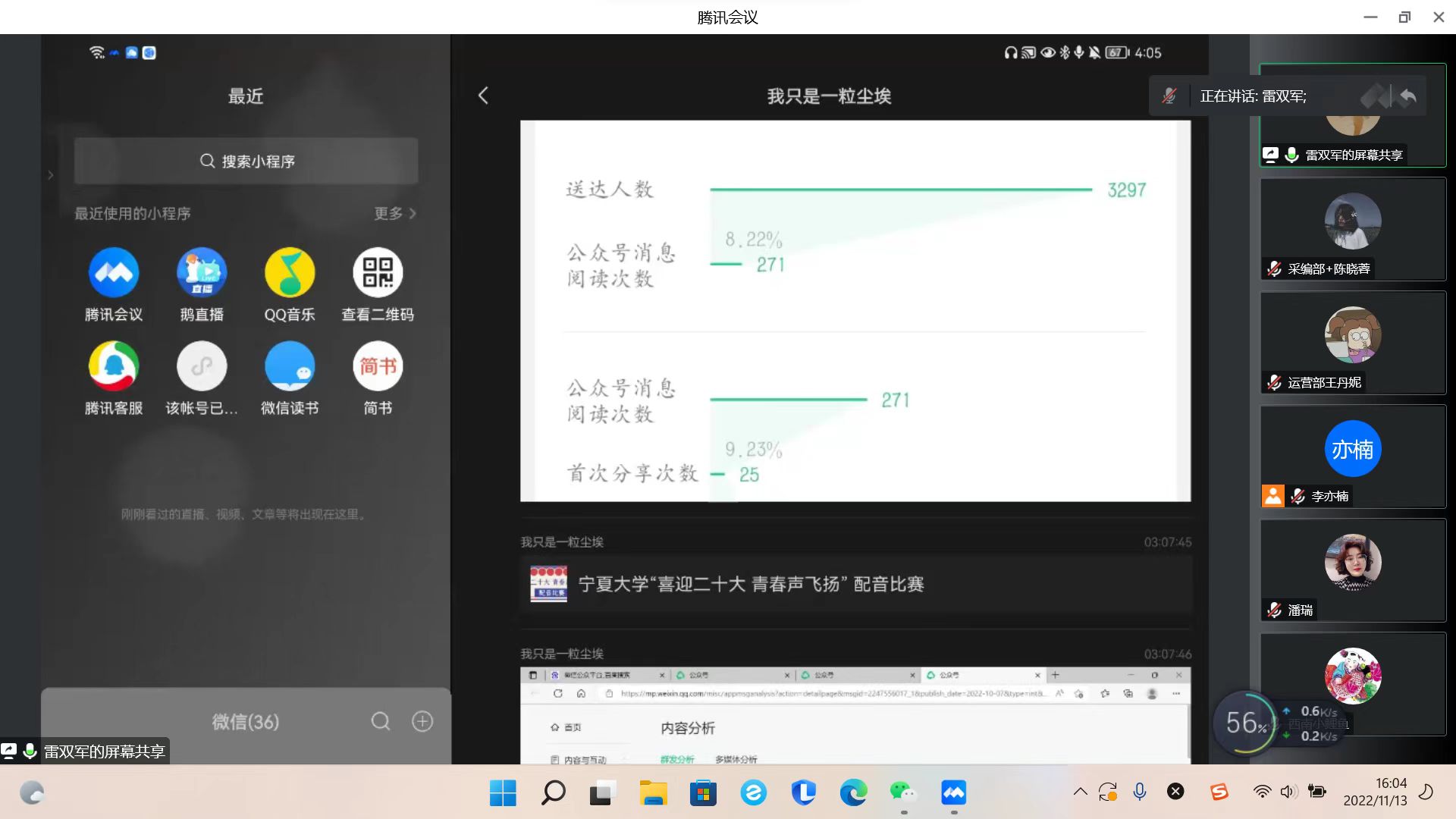This screenshot has height=819, width=1456.
Task: Open the 腾讯会议 mini program icon
Action: [114, 273]
